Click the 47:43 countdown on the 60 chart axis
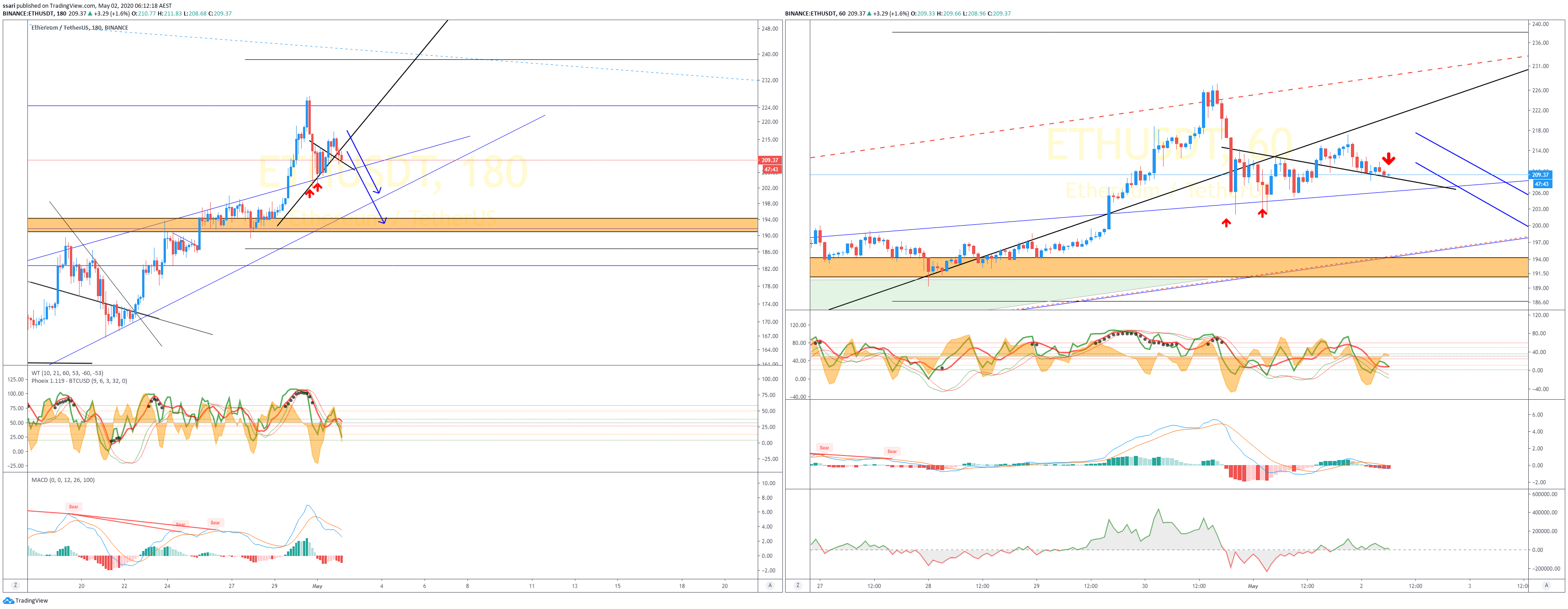The width and height of the screenshot is (1568, 609). (1542, 184)
